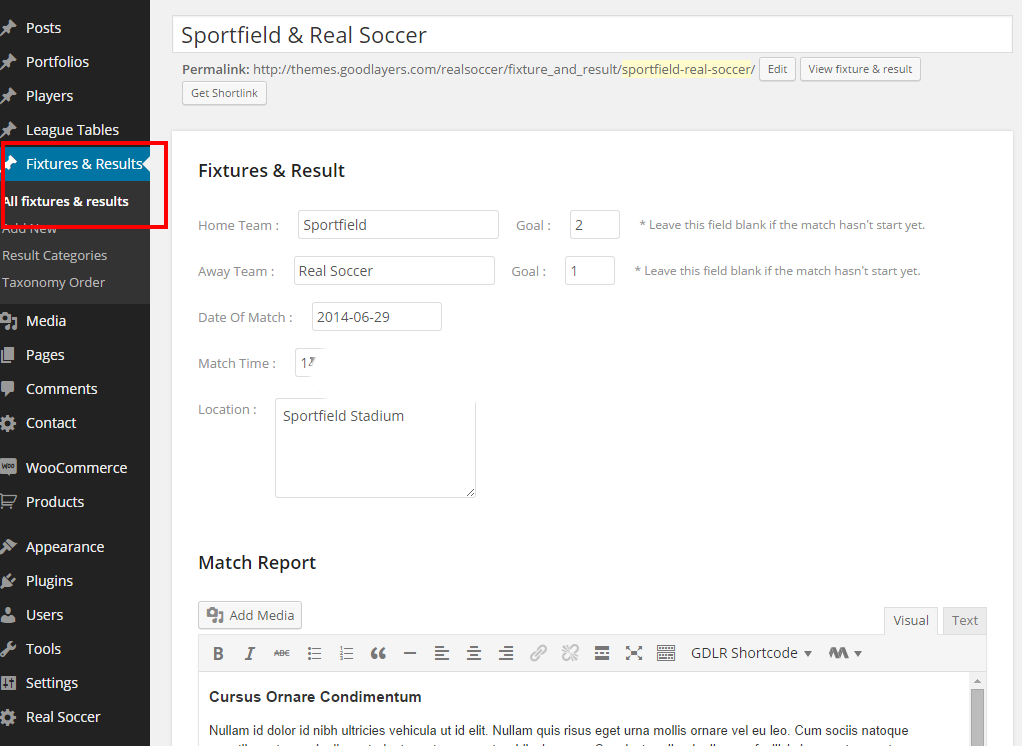1022x746 pixels.
Task: Switch to the Text editor tab
Action: [964, 620]
